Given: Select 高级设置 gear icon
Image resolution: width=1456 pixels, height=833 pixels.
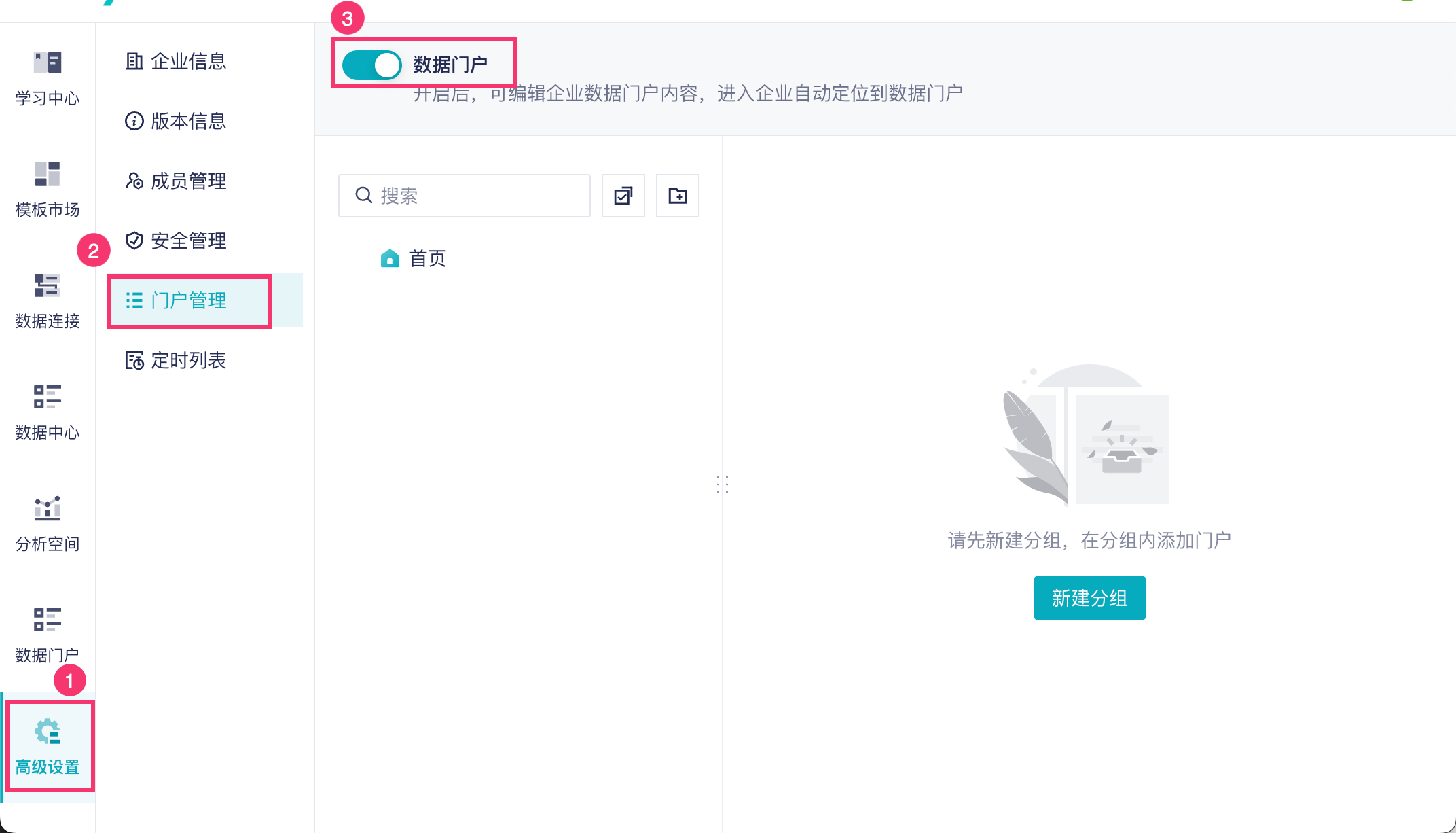Looking at the screenshot, I should point(48,746).
